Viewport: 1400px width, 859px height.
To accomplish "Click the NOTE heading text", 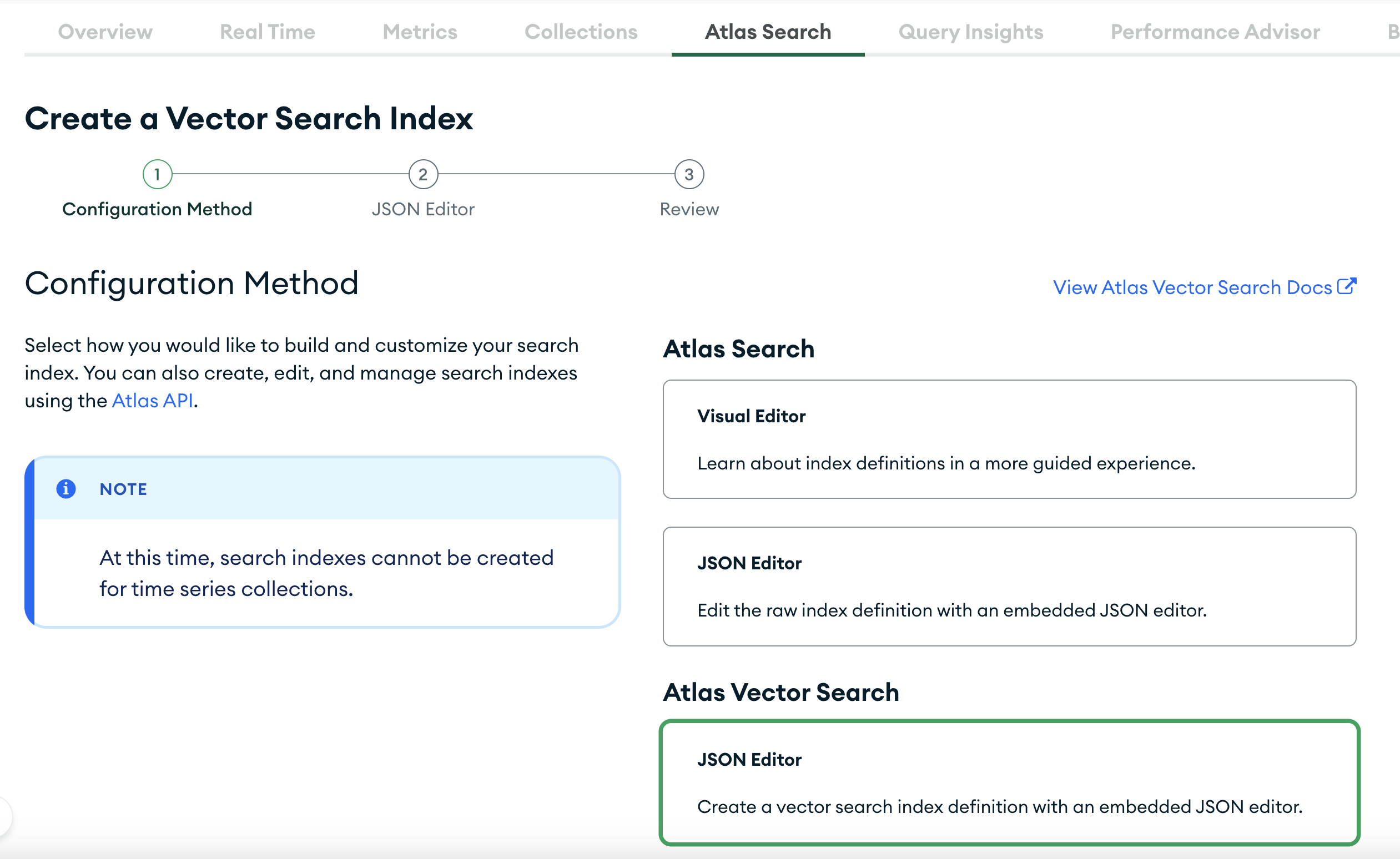I will pyautogui.click(x=123, y=489).
